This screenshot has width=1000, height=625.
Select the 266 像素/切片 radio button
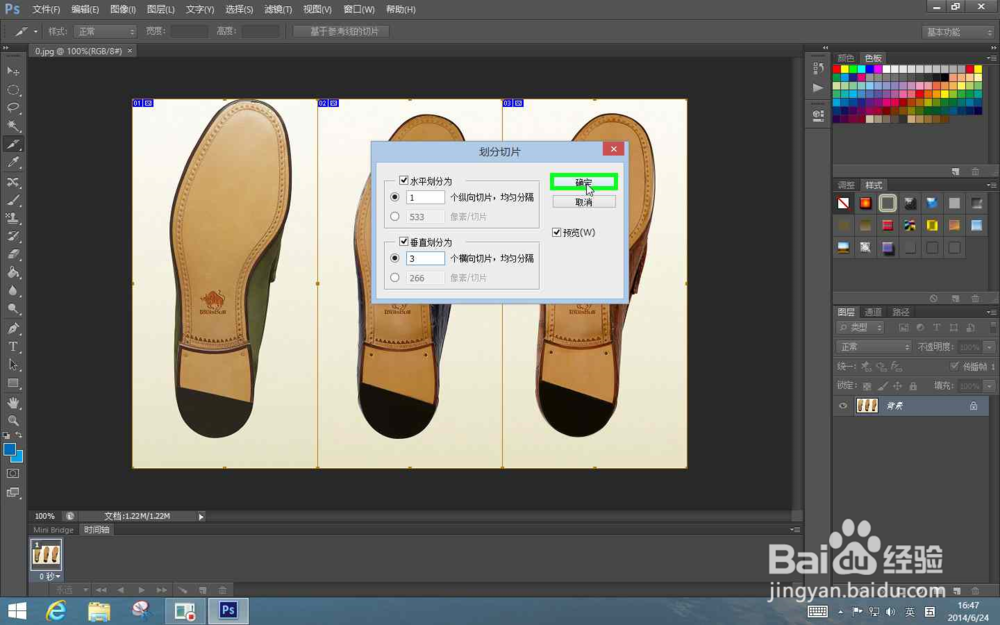point(395,277)
